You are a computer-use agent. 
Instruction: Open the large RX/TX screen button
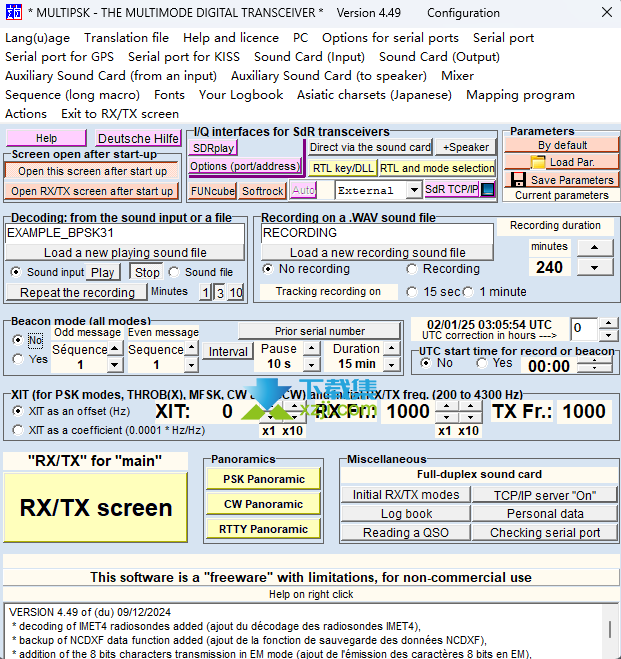(95, 507)
